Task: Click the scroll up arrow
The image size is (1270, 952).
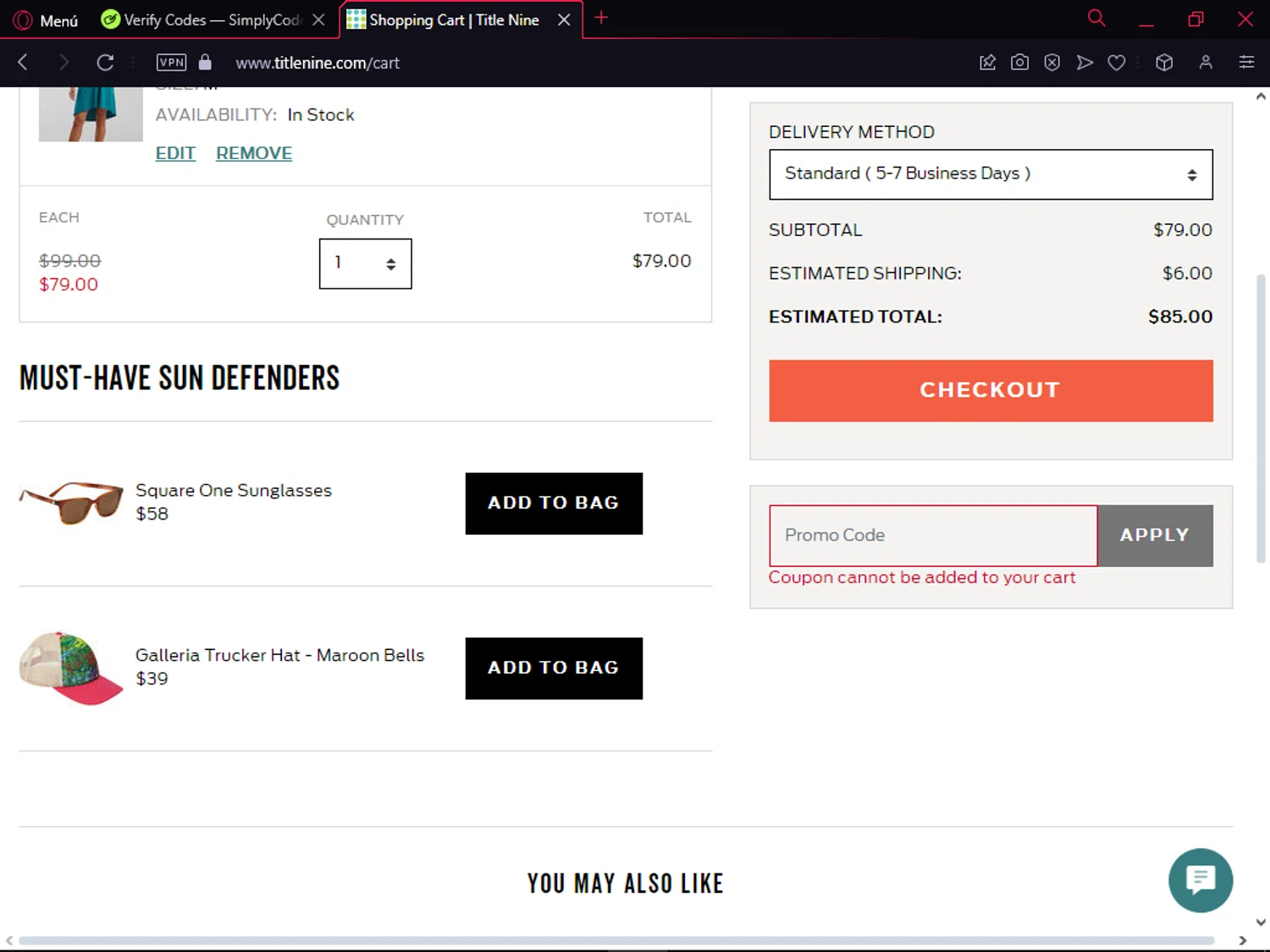Action: coord(1261,96)
